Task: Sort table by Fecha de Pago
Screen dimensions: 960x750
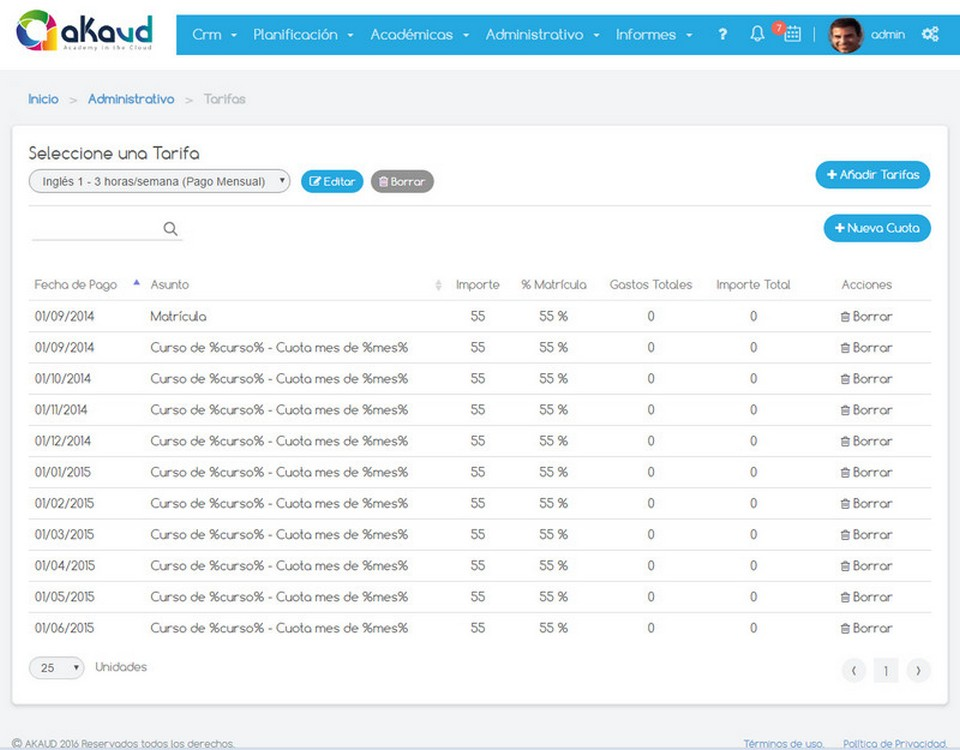Action: pyautogui.click(x=76, y=285)
